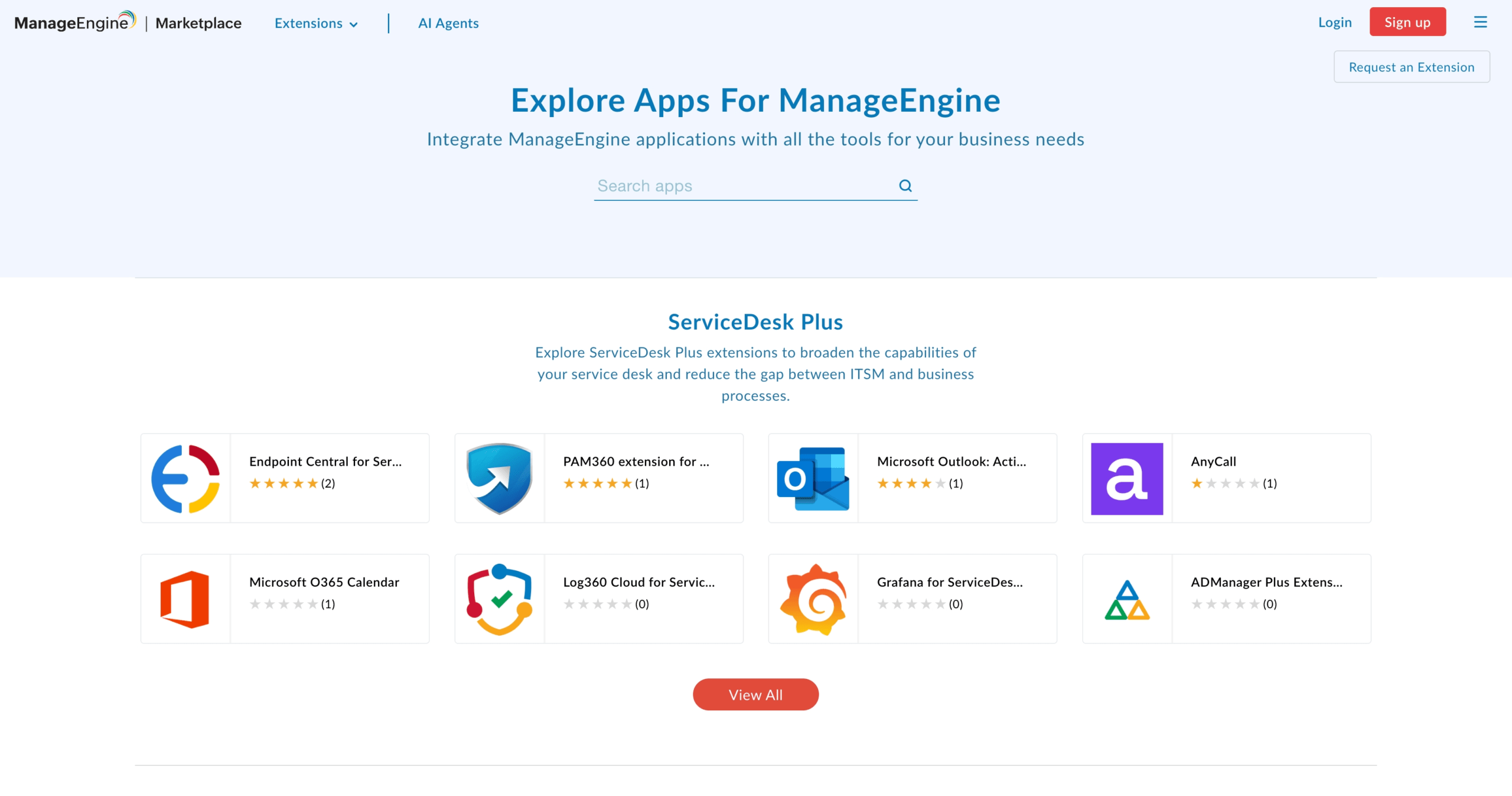Open the Log360 Cloud app icon
The image size is (1512, 796).
tap(500, 599)
